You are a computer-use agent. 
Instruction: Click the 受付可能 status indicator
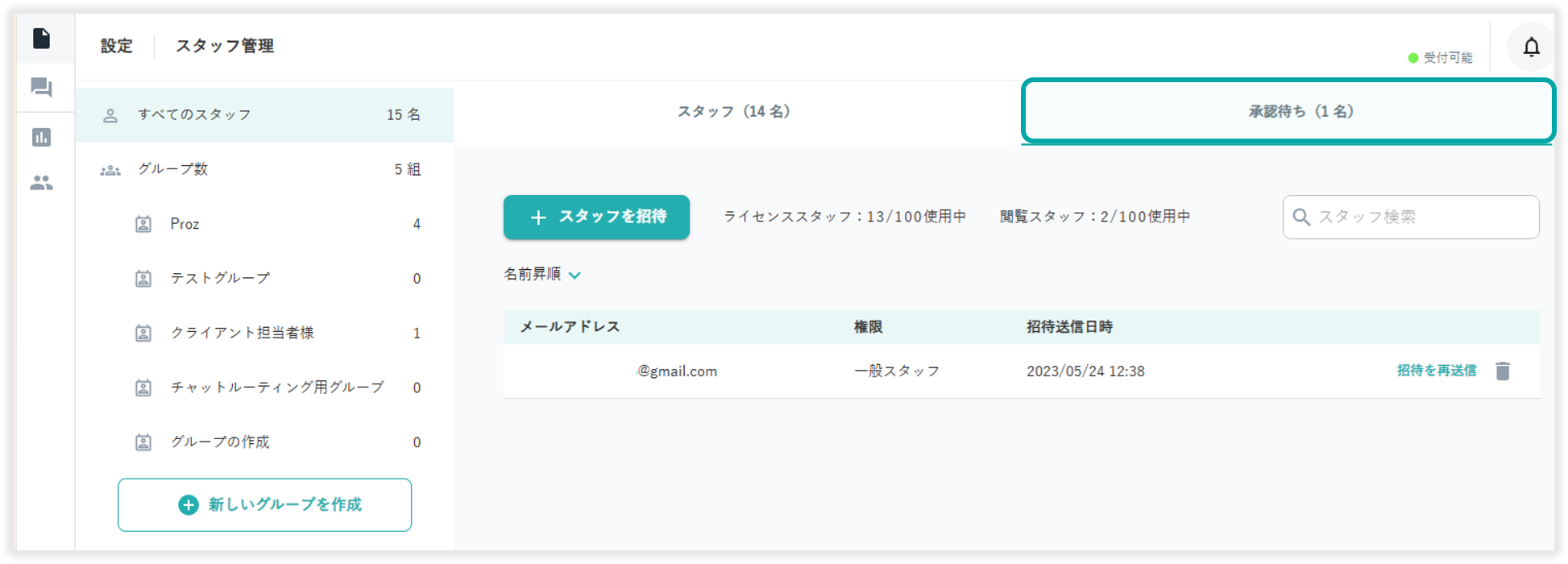(1440, 58)
